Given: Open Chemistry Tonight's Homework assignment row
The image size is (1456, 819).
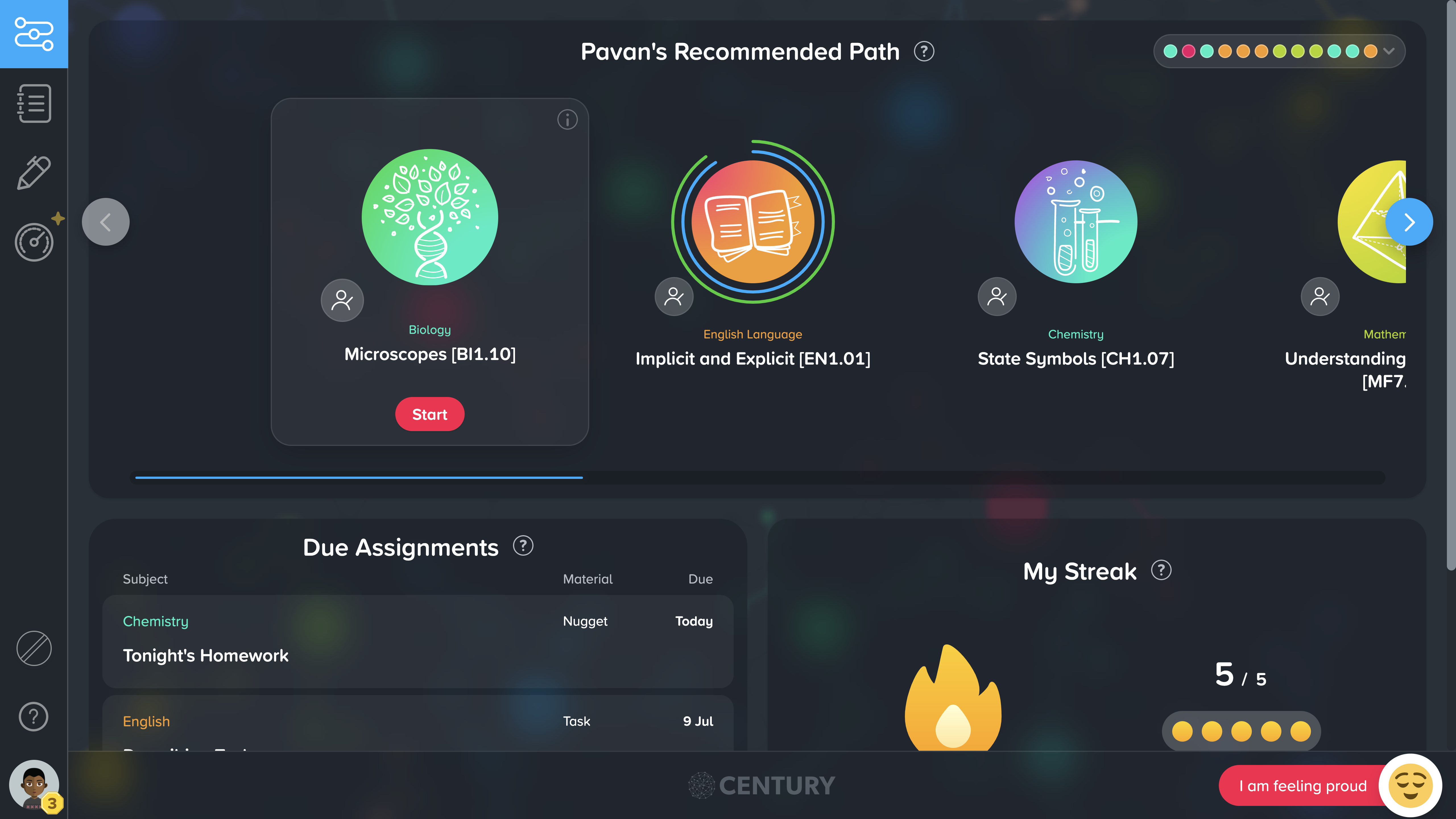Looking at the screenshot, I should click(x=418, y=641).
